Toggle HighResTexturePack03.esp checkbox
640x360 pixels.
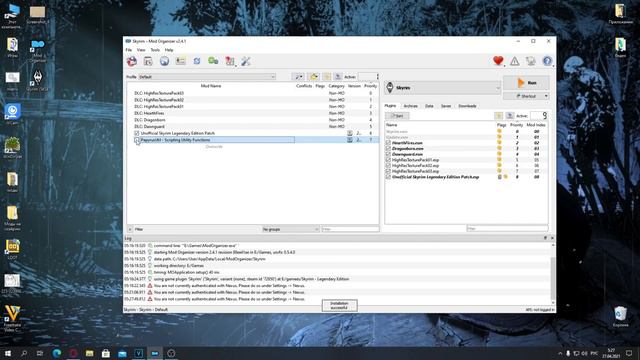click(x=388, y=171)
